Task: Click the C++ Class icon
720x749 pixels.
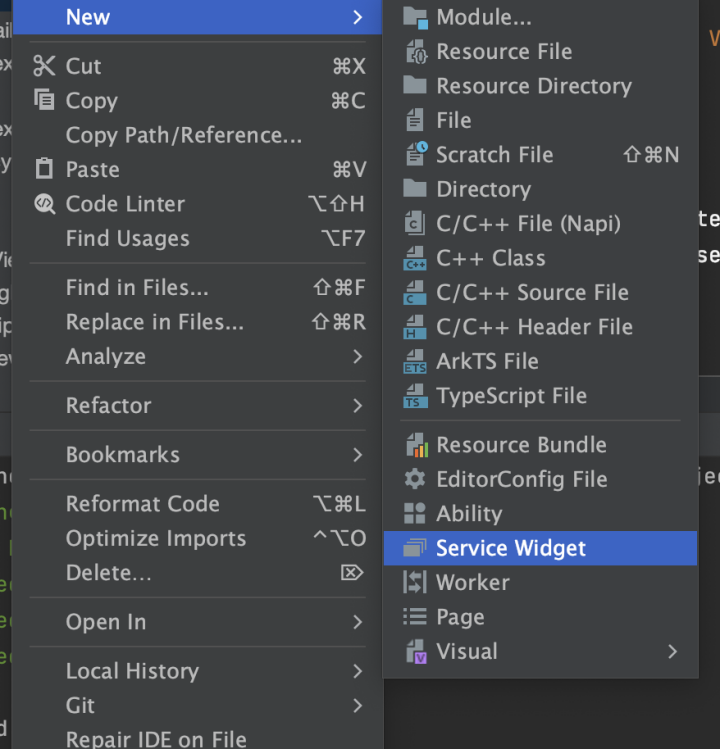Action: coord(414,259)
